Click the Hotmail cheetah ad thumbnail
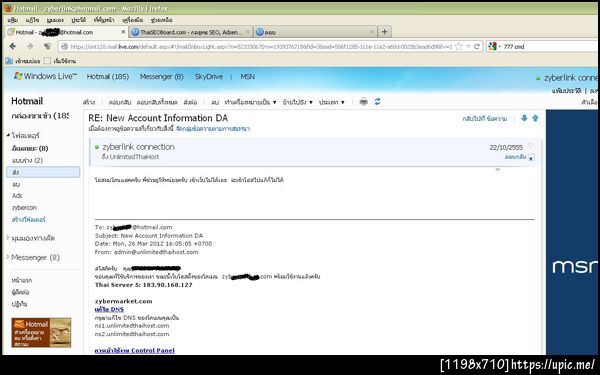This screenshot has width=600, height=375. [41, 333]
